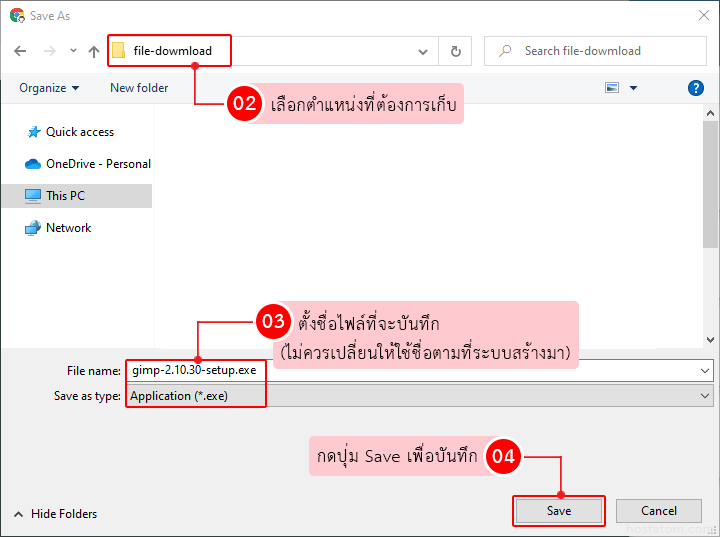The width and height of the screenshot is (720, 537).
Task: Expand the Save as type dropdown
Action: coord(706,396)
